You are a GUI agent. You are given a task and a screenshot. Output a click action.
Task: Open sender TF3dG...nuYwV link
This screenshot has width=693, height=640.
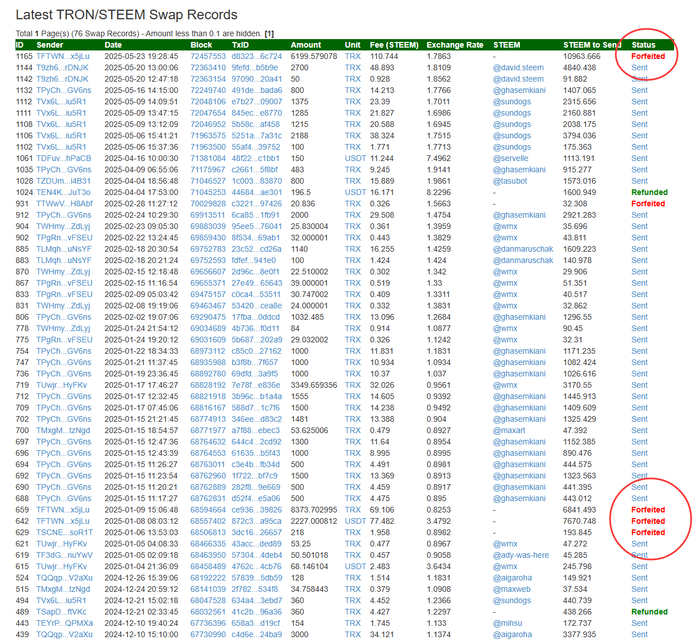tap(64, 555)
